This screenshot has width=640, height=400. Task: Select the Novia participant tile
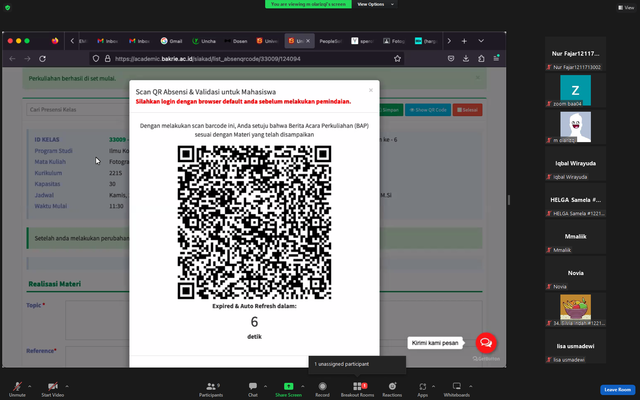[x=575, y=273]
